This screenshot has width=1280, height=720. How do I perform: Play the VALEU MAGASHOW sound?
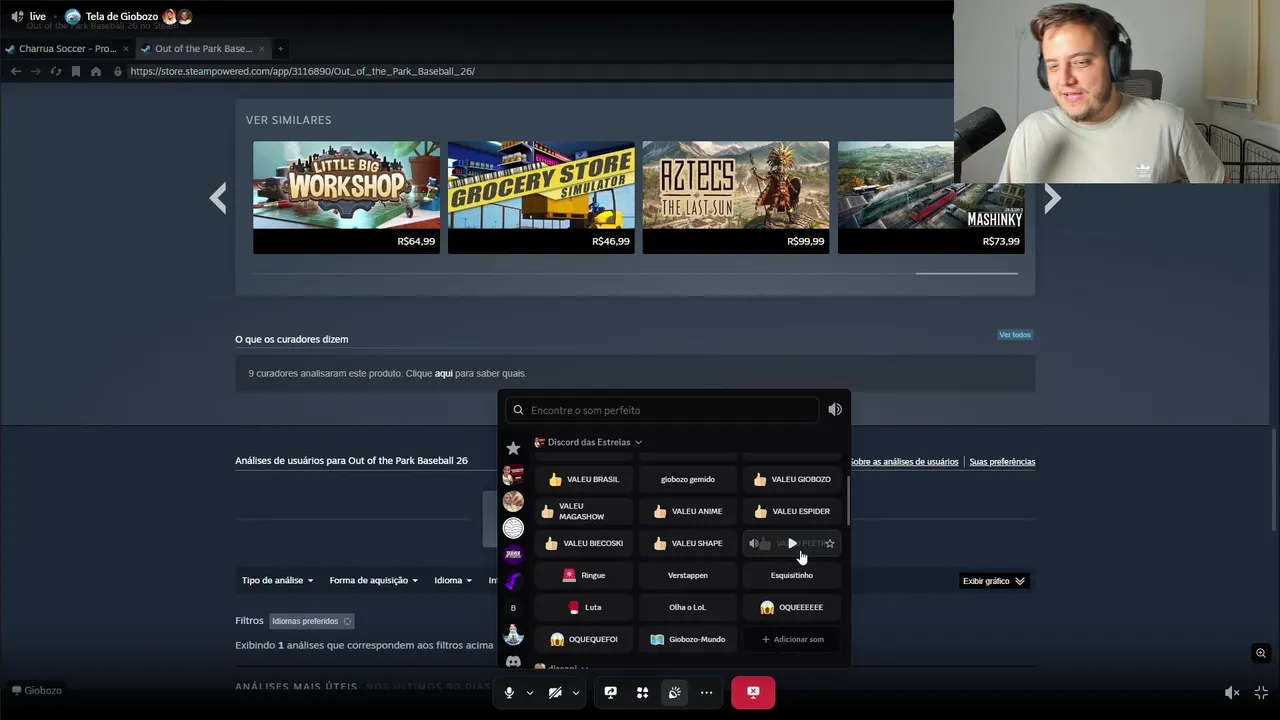(584, 511)
